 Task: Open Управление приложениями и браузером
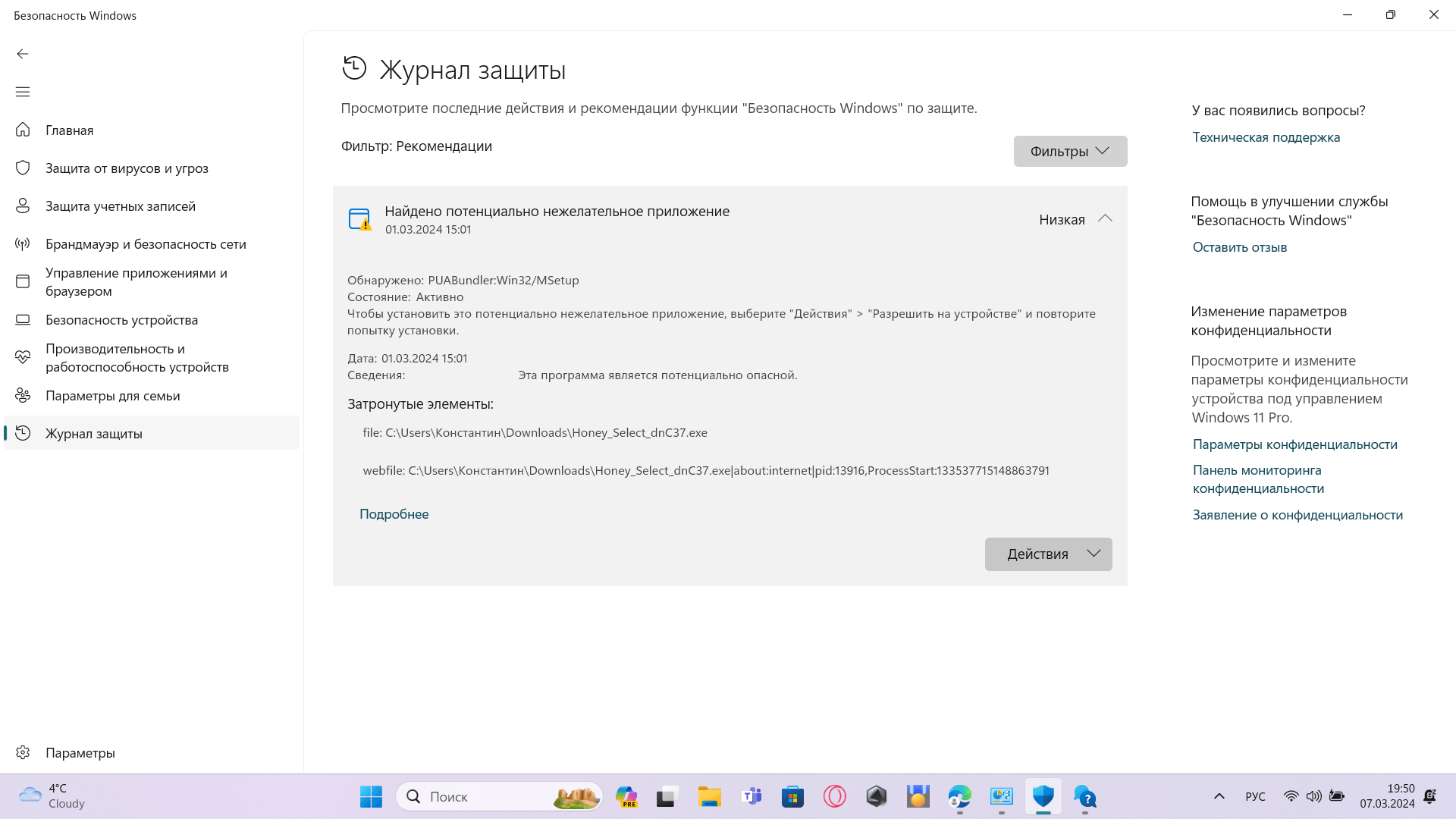click(x=152, y=281)
